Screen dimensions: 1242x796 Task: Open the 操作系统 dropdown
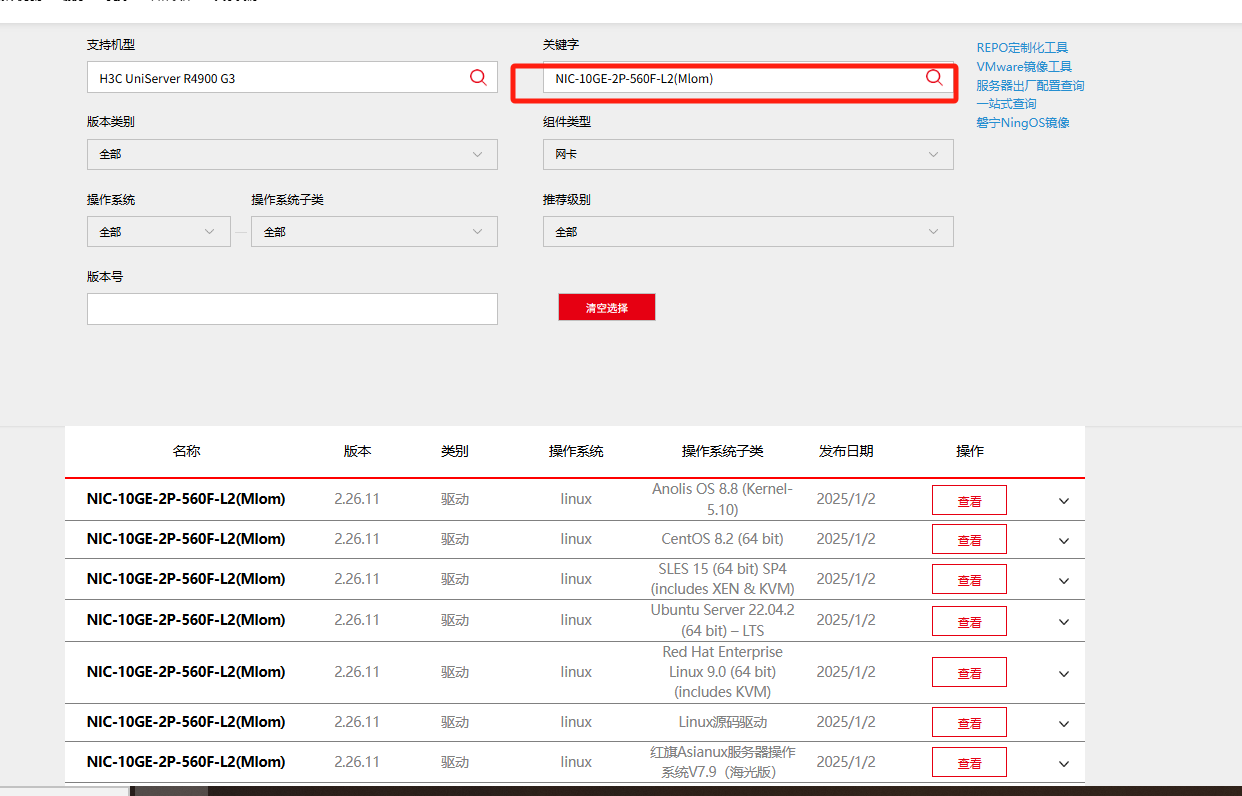click(158, 231)
